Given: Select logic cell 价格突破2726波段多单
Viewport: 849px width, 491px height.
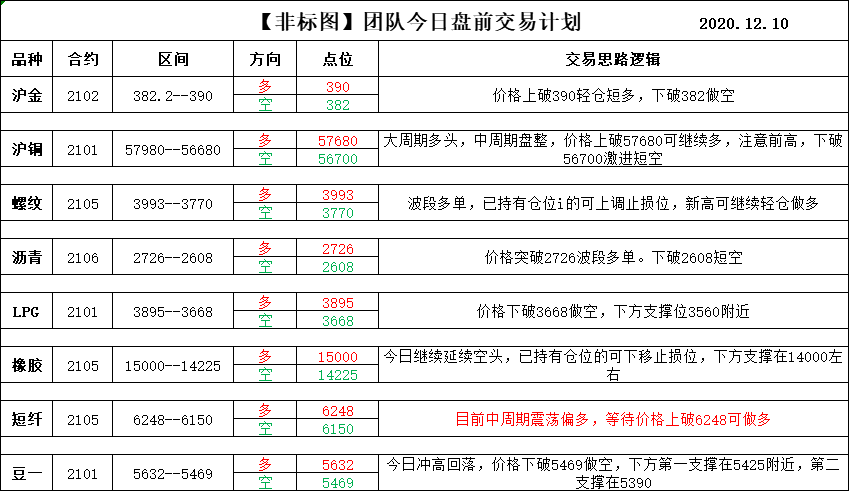Looking at the screenshot, I should [613, 257].
